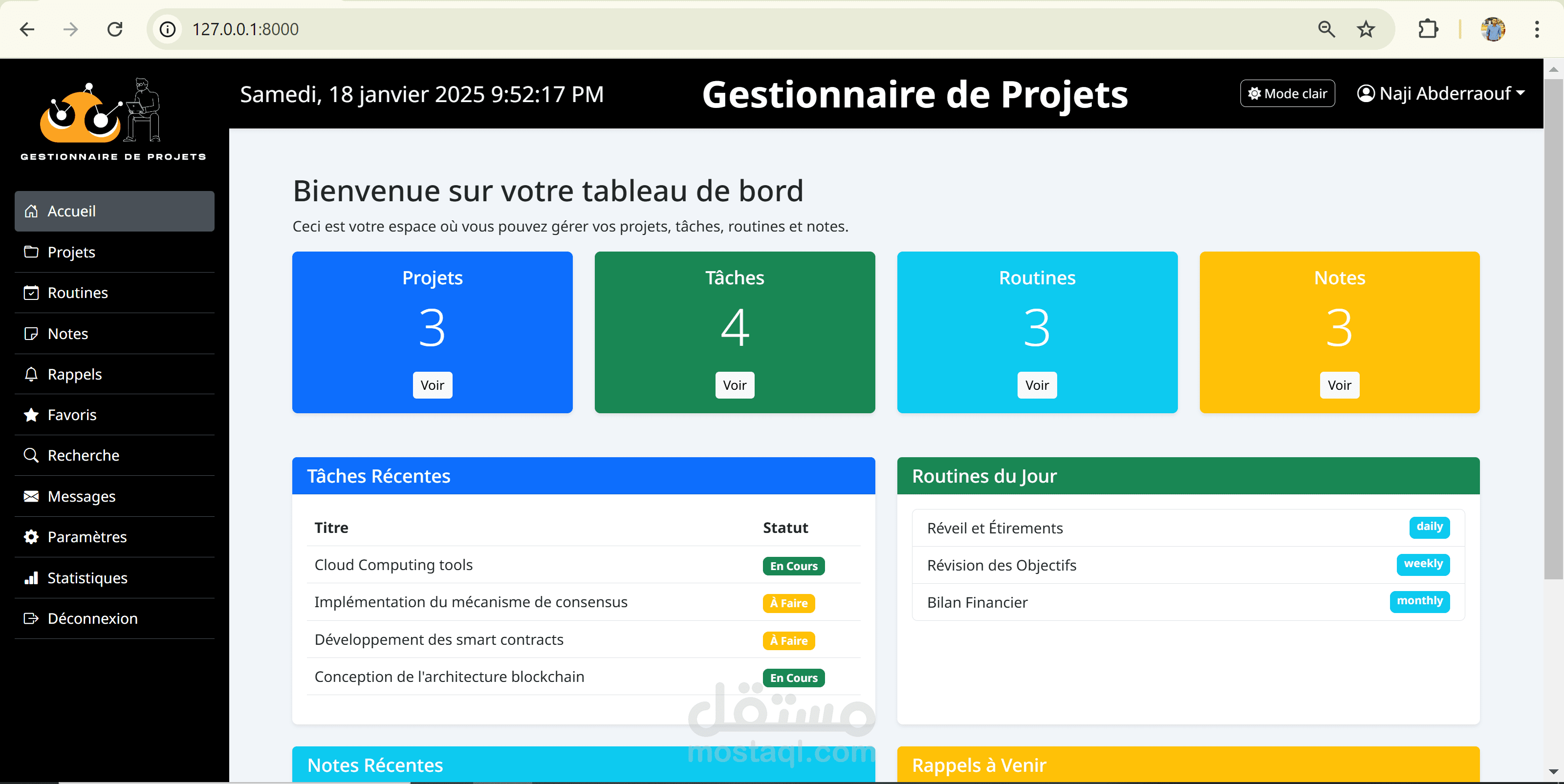Click the Favoris star icon in sidebar

[30, 415]
